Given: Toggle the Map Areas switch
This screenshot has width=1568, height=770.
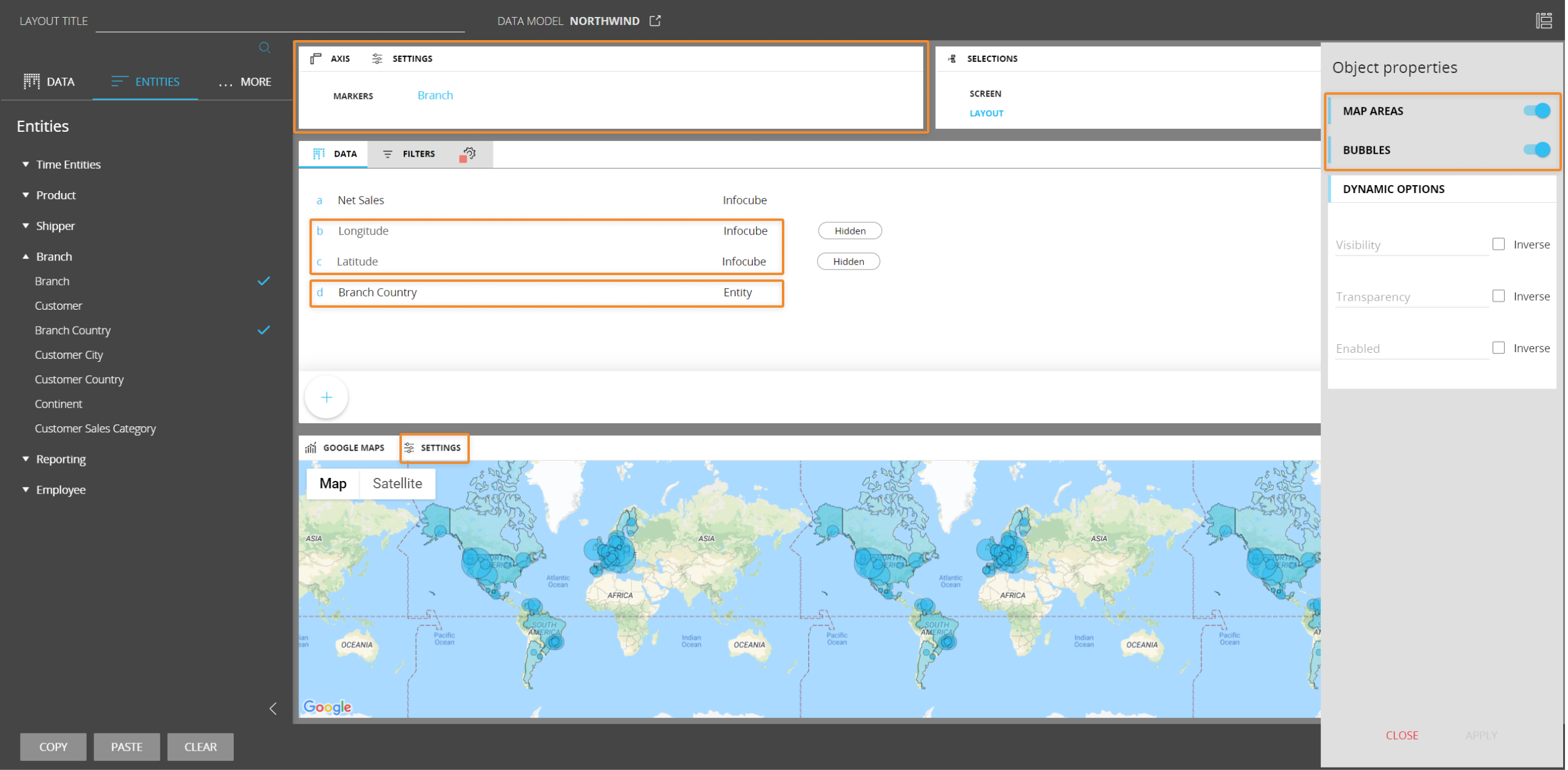Looking at the screenshot, I should pyautogui.click(x=1536, y=111).
